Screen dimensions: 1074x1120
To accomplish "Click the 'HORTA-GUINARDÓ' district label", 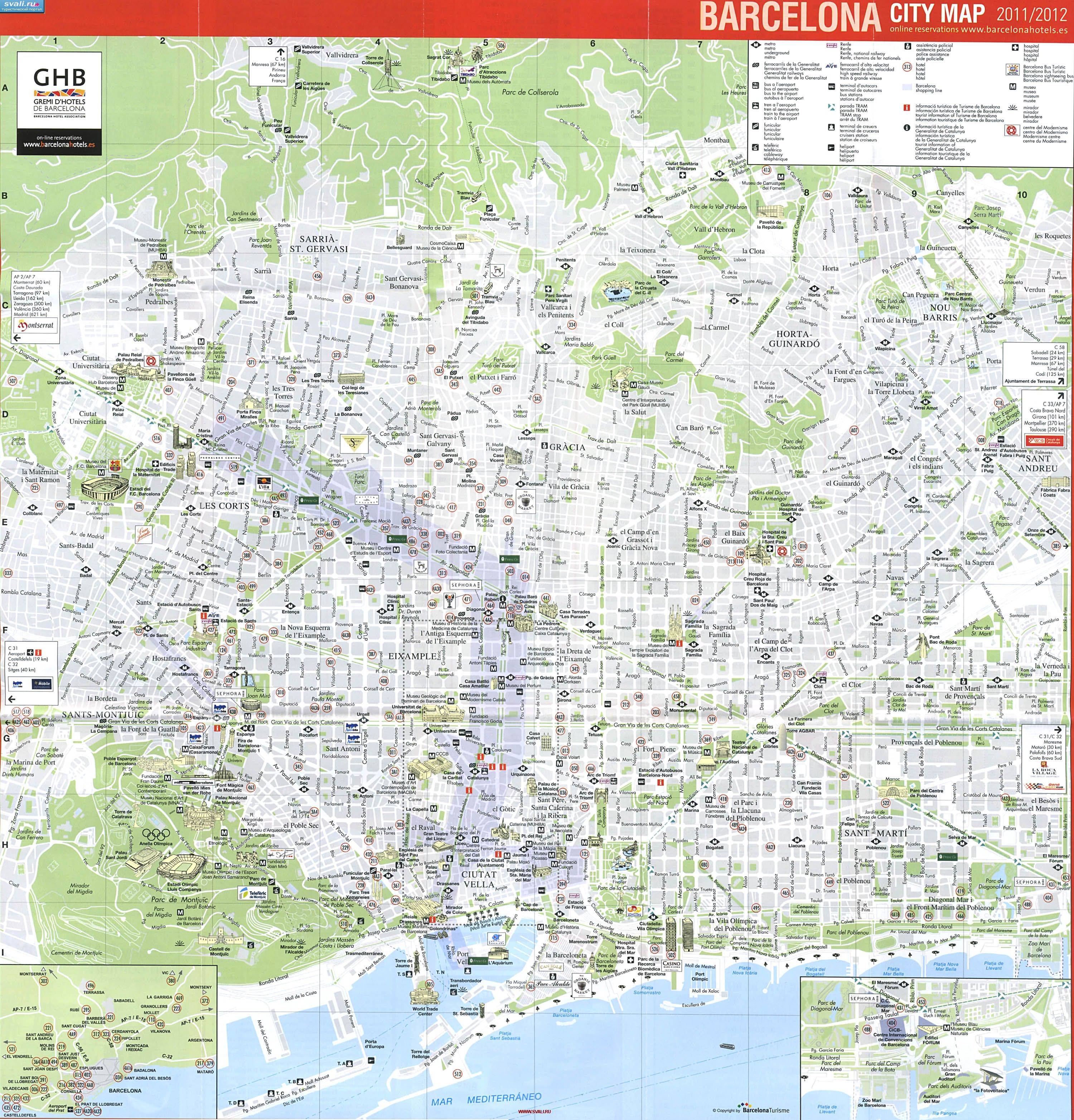I will click(x=794, y=338).
